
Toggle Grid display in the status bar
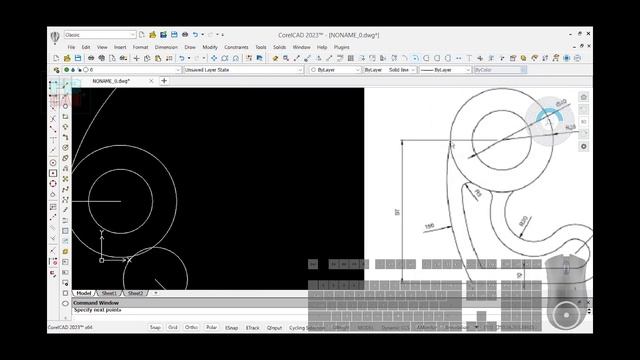(x=173, y=327)
